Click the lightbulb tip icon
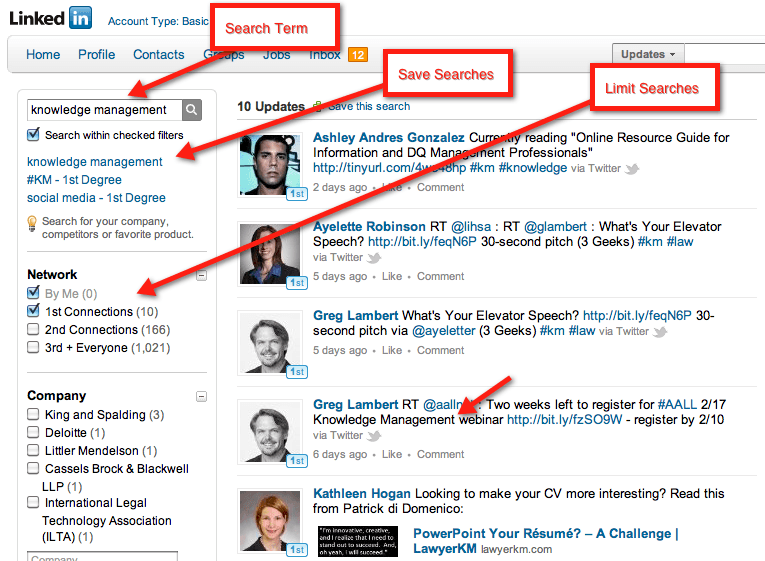The height and width of the screenshot is (561, 765). (x=32, y=224)
